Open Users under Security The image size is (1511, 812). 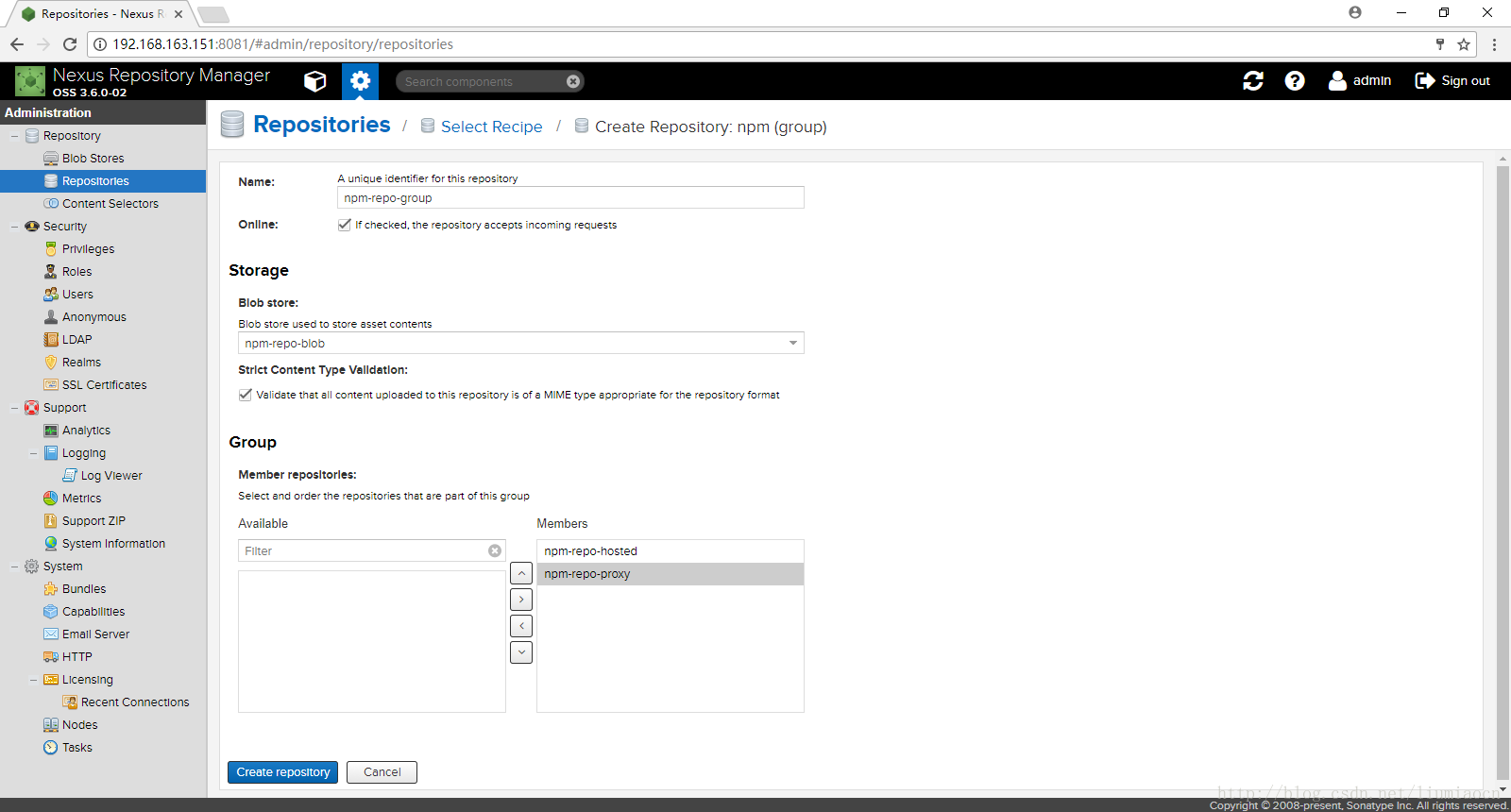click(77, 295)
